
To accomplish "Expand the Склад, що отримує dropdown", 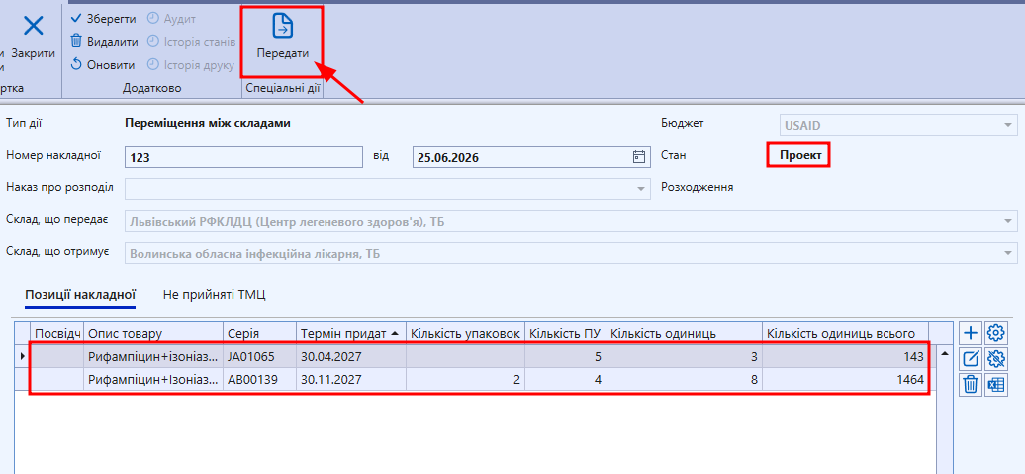I will [x=1007, y=253].
